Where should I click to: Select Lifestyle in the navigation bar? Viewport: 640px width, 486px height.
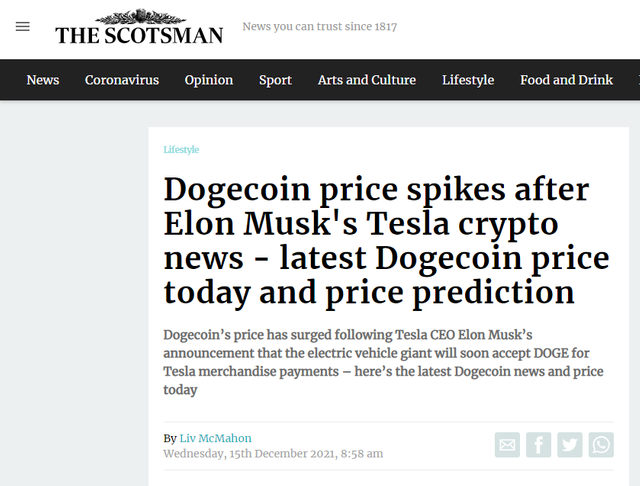click(468, 80)
